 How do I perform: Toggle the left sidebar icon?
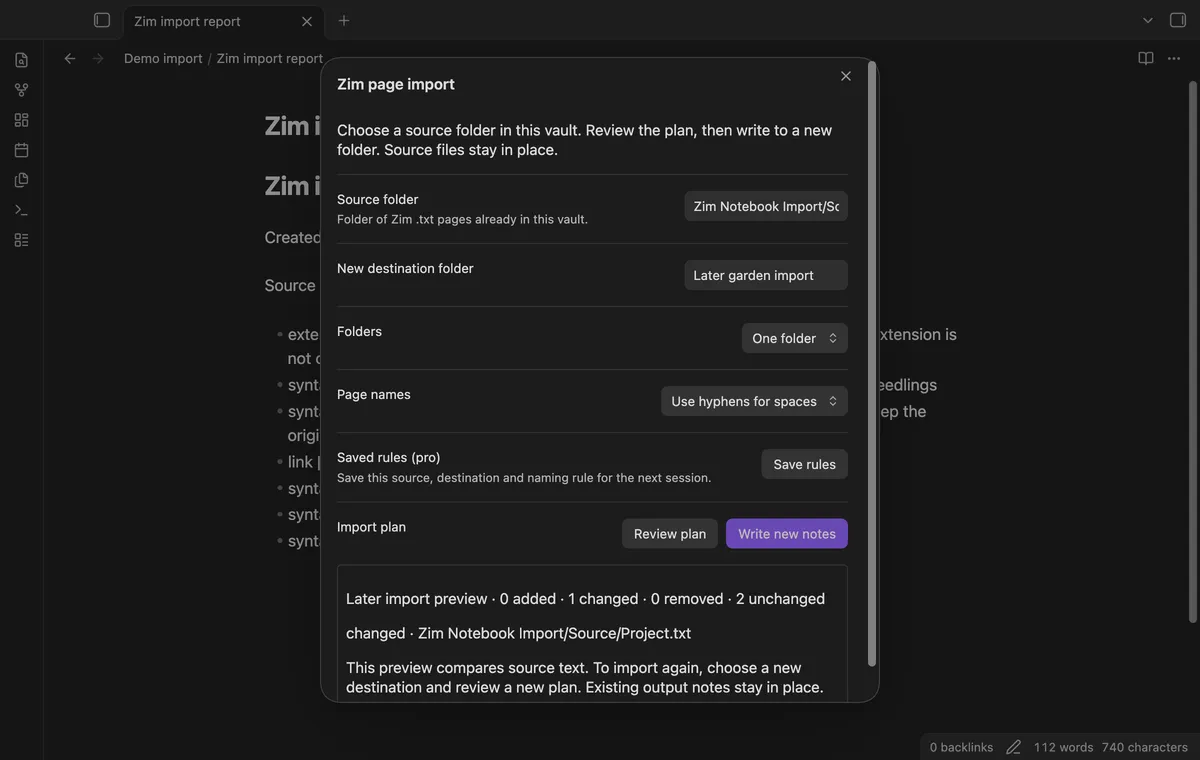[x=101, y=20]
